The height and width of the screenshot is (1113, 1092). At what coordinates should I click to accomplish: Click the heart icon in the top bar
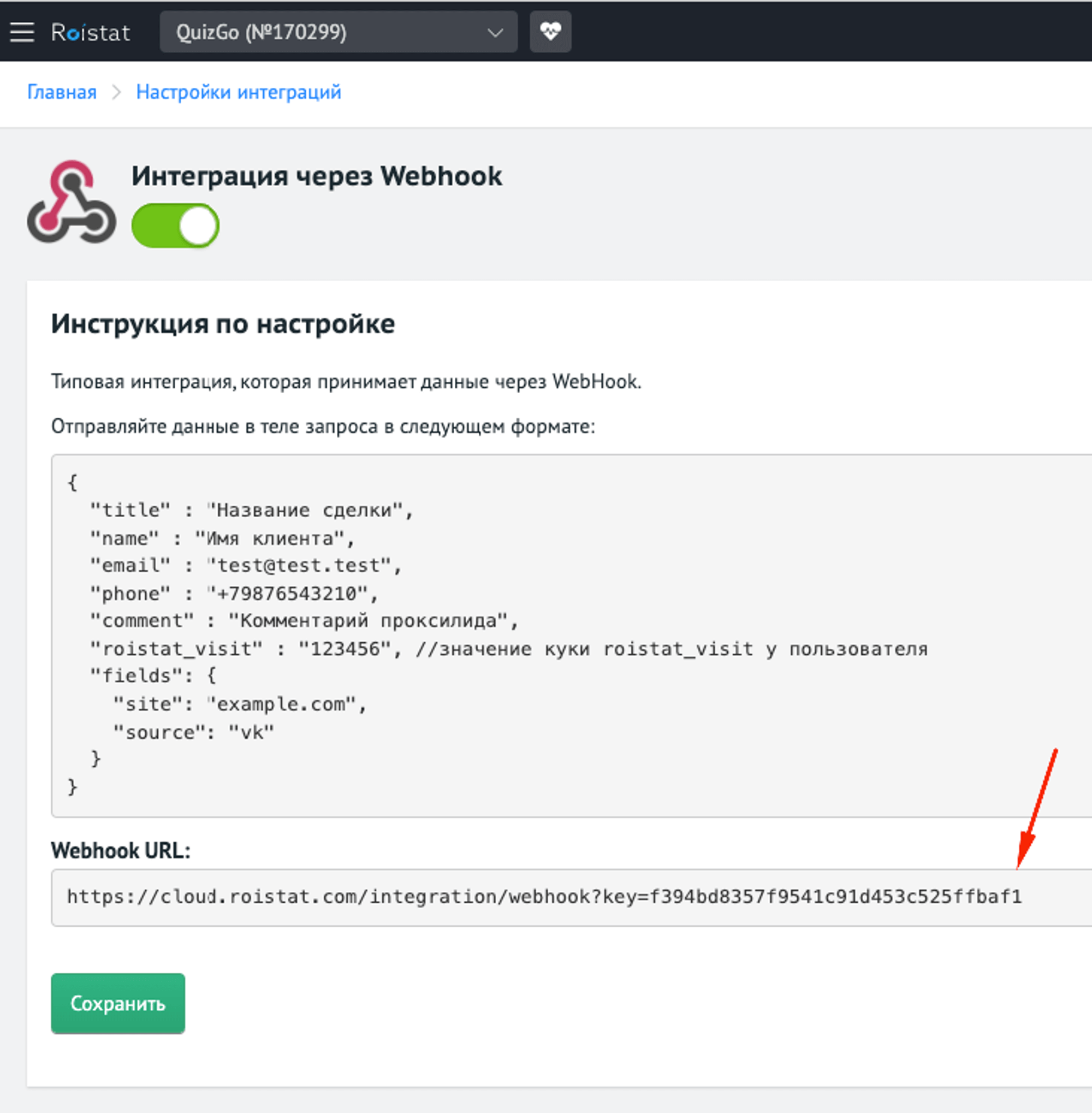(549, 32)
